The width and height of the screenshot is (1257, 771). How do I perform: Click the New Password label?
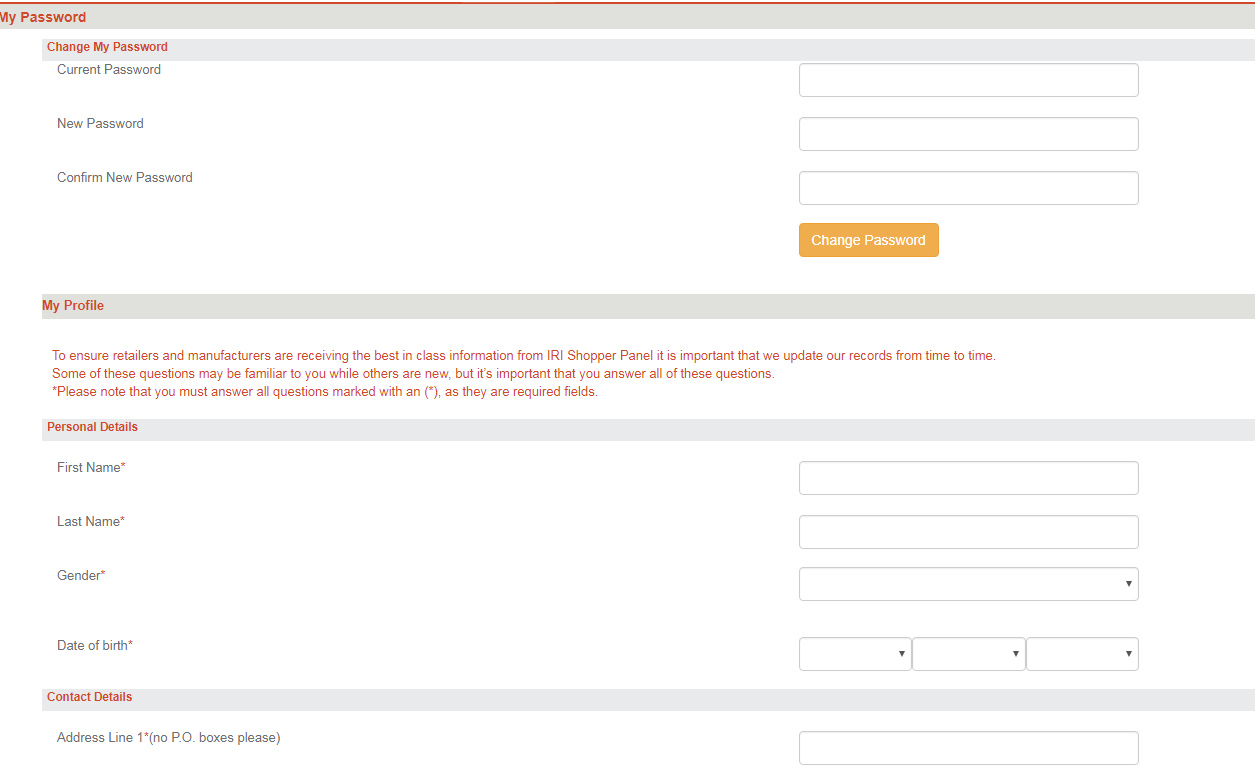point(100,124)
